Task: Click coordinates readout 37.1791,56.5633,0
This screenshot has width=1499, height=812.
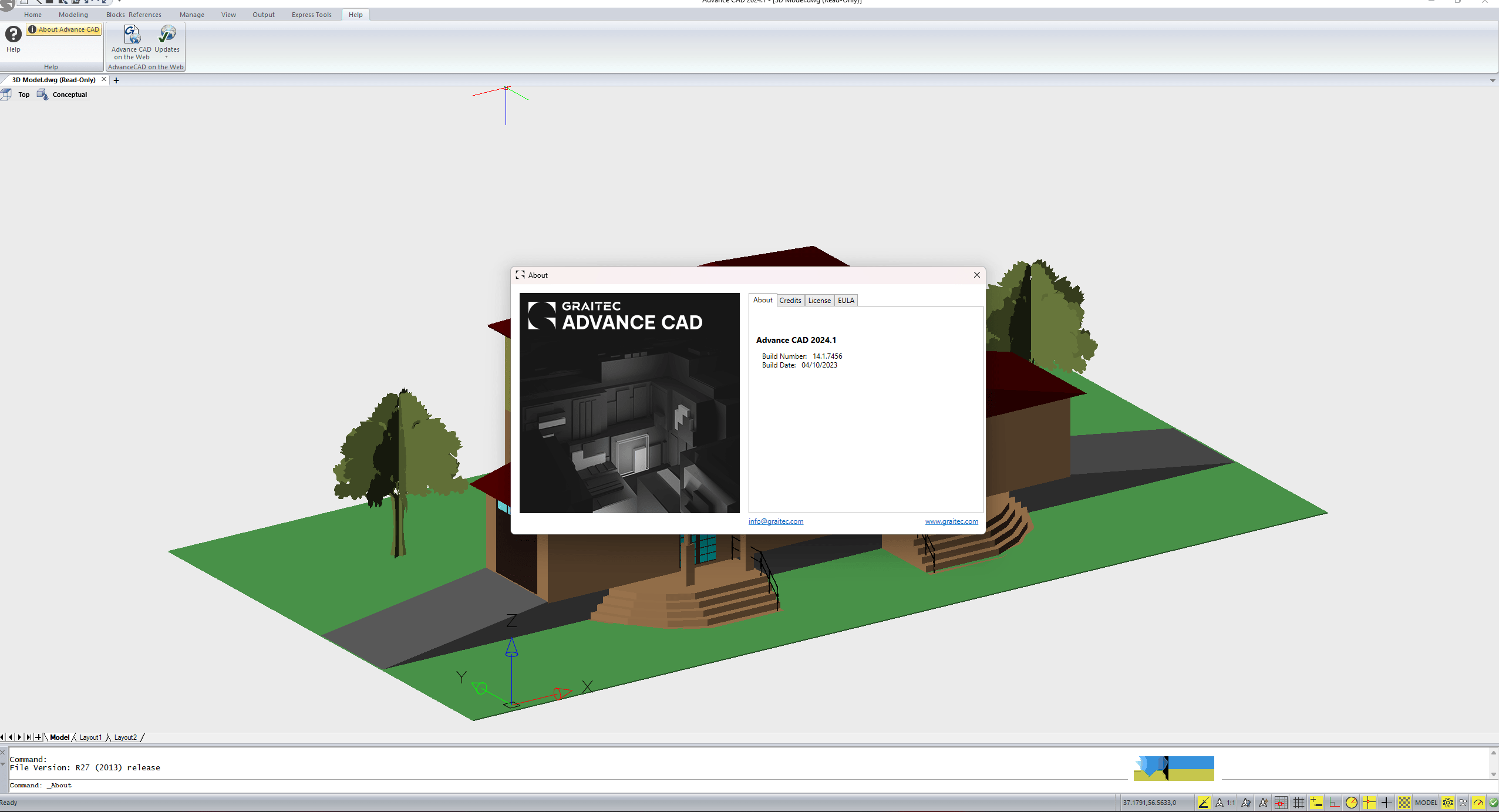Action: [1149, 803]
